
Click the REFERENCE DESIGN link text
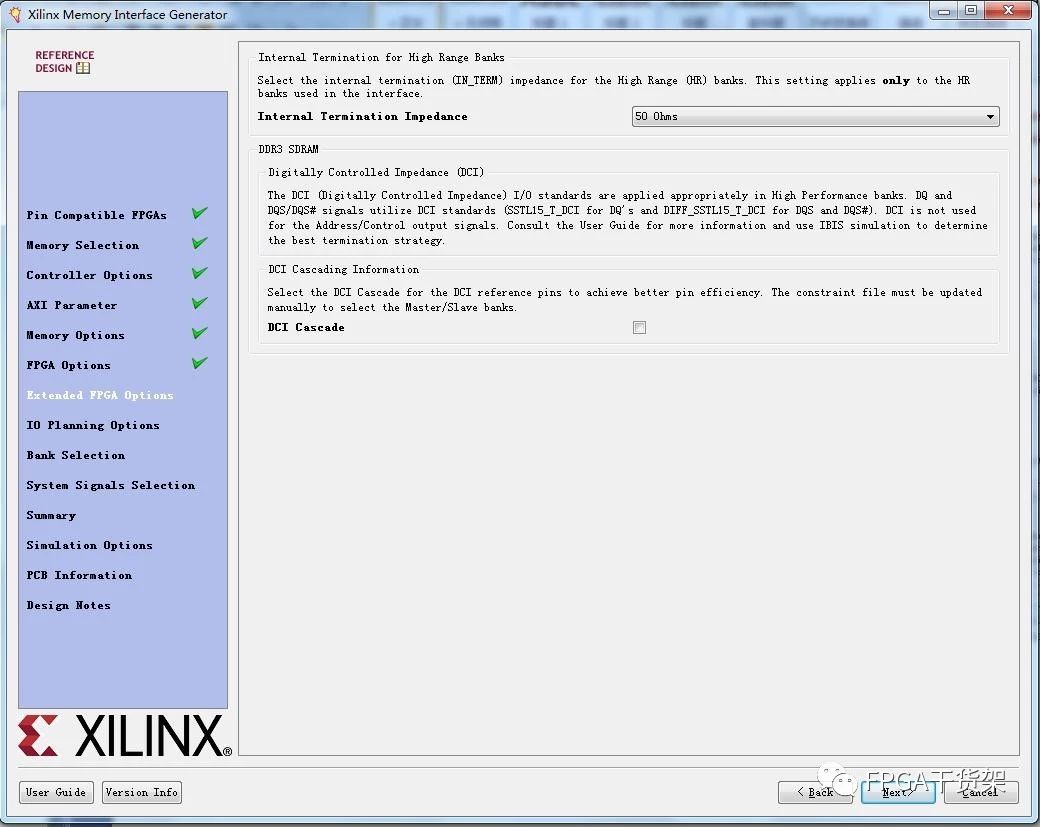[64, 62]
